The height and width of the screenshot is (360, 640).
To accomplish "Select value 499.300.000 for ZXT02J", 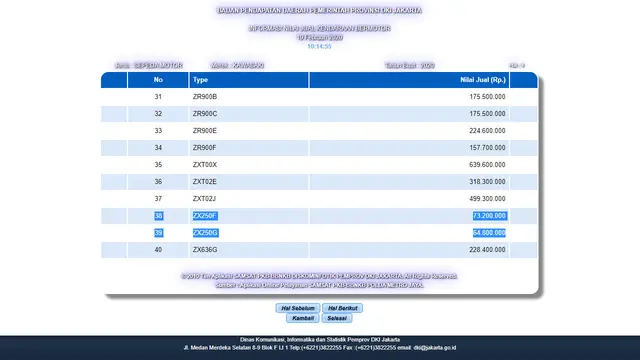I will 487,199.
